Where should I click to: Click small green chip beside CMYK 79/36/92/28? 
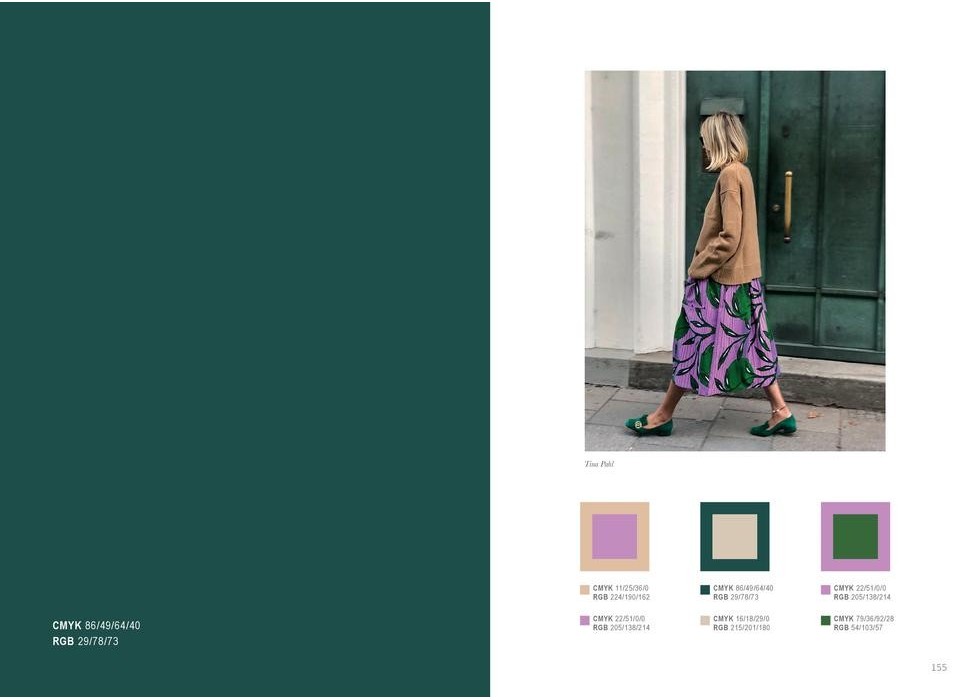tap(826, 621)
